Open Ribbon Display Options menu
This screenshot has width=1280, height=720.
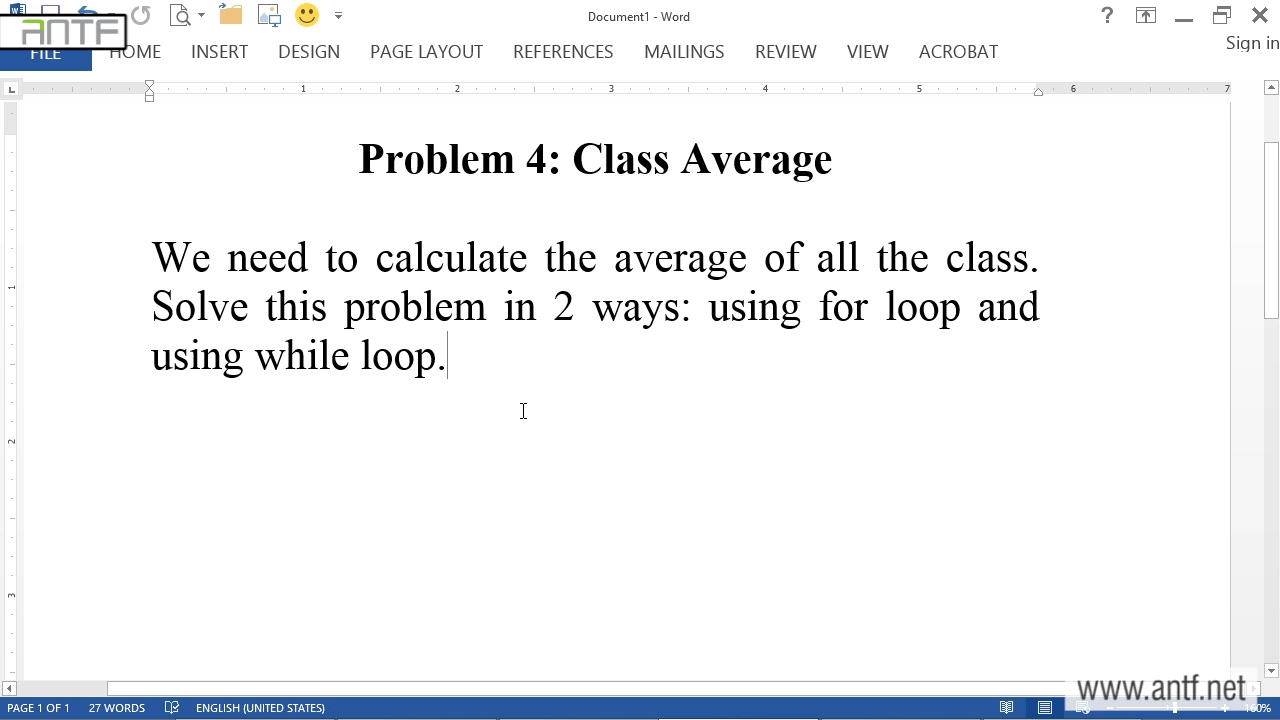tap(1146, 15)
